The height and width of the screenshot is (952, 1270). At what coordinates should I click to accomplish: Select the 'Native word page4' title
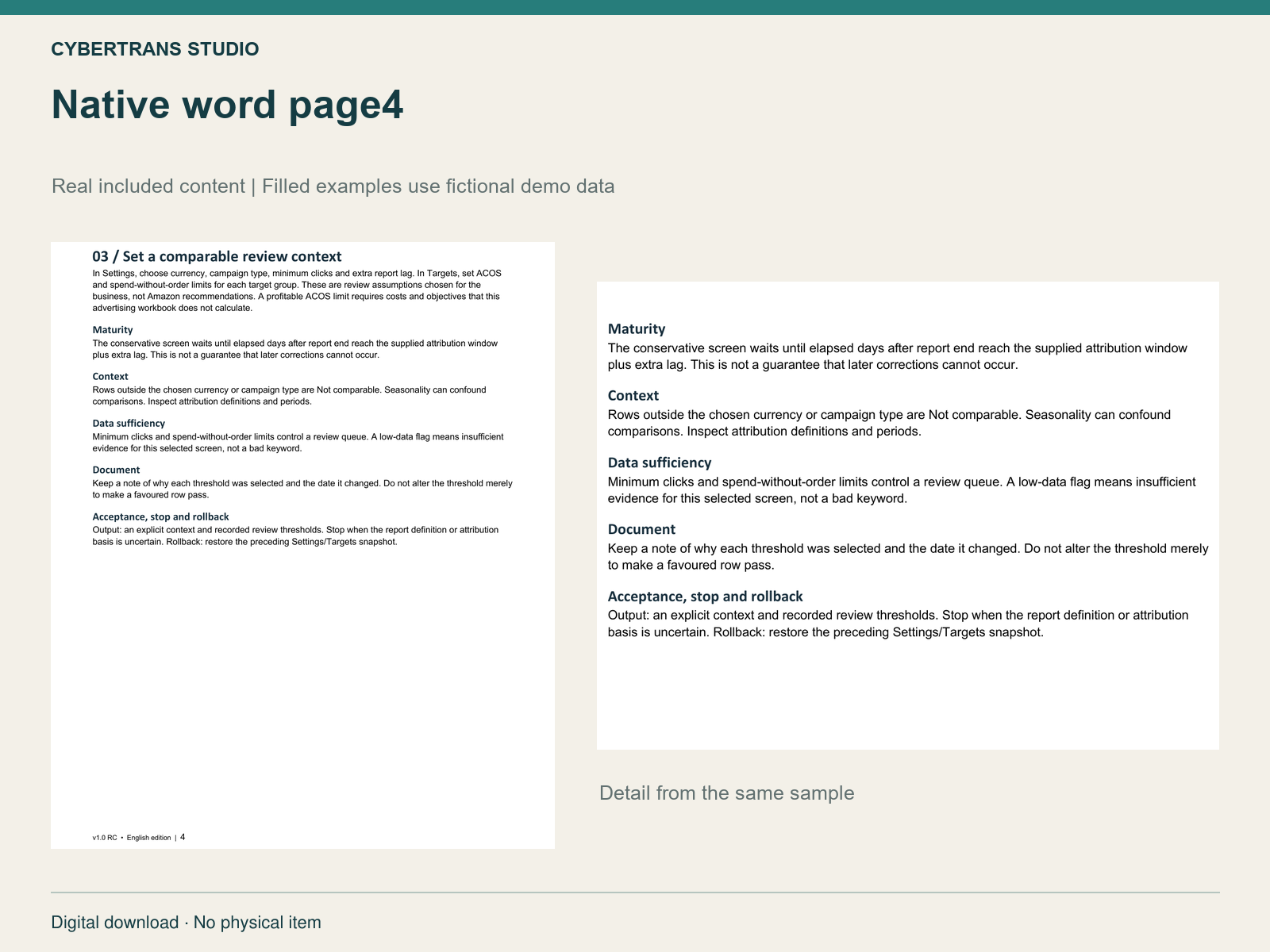coord(228,105)
